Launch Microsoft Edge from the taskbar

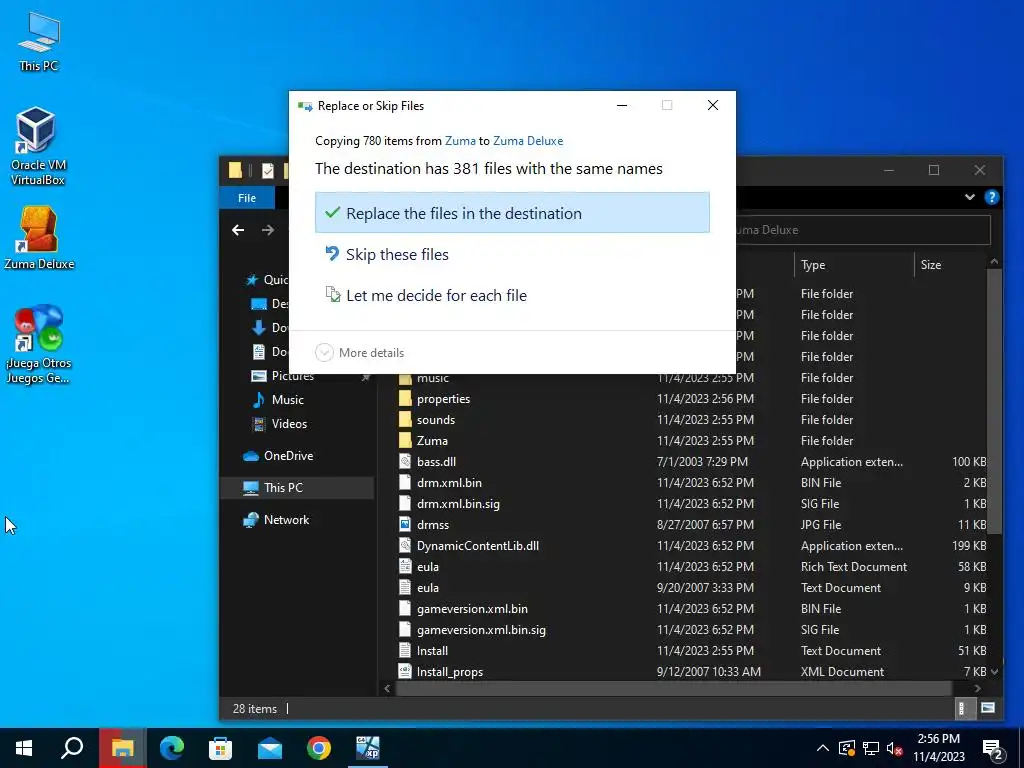[x=172, y=748]
